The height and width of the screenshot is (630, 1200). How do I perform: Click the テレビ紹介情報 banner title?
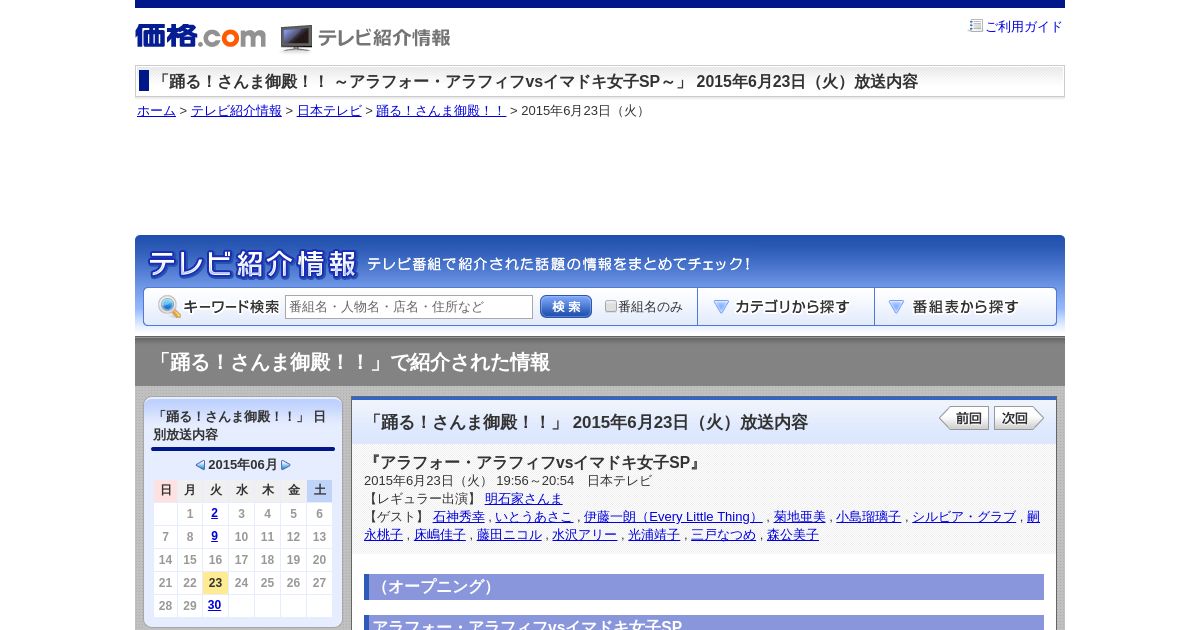[253, 264]
